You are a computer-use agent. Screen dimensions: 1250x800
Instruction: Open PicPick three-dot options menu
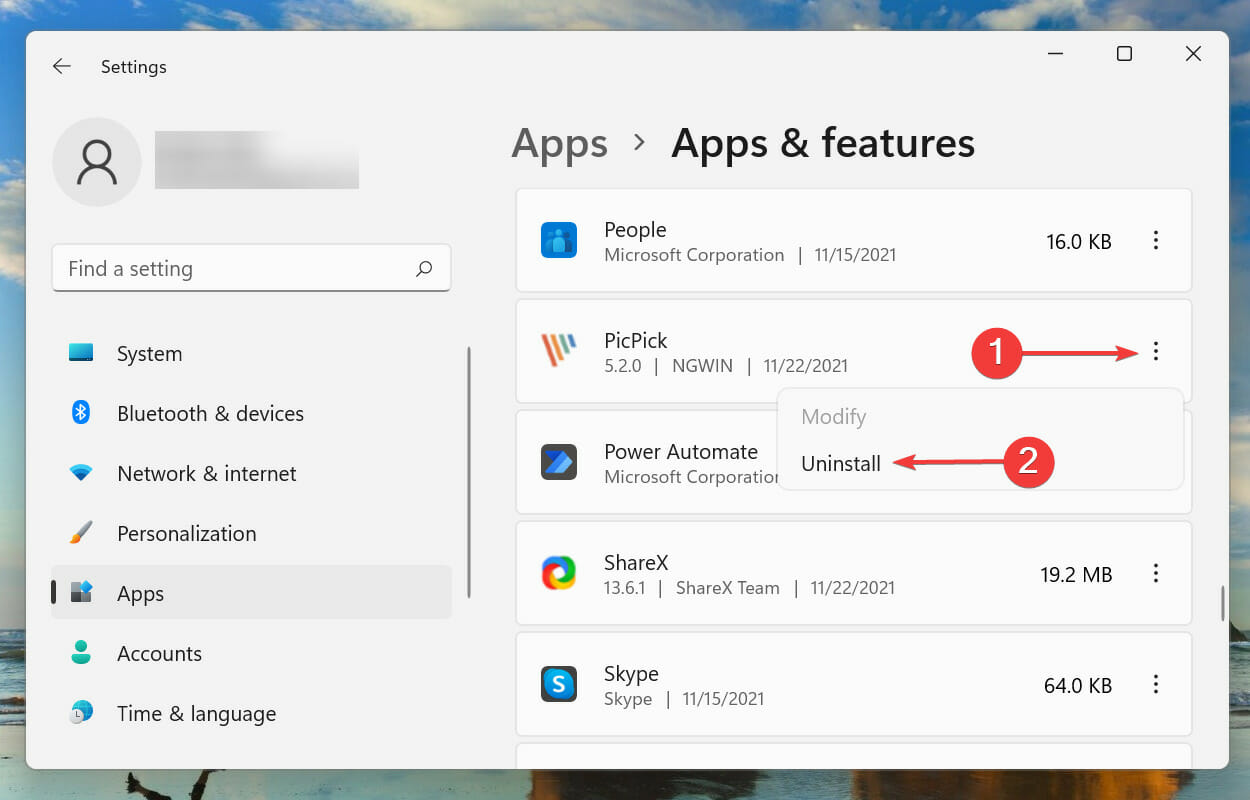(1156, 351)
